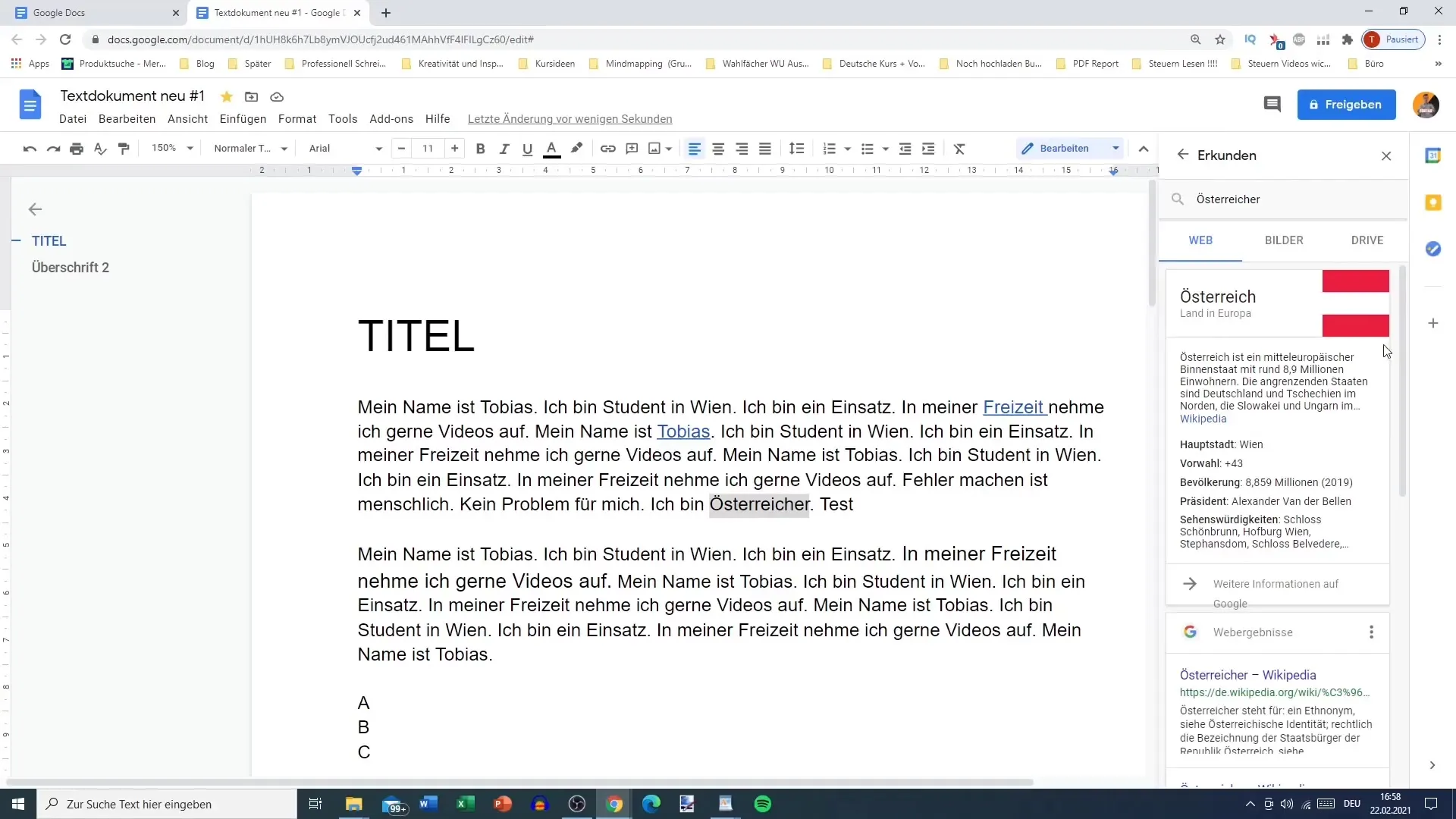Insert link with chain icon
The width and height of the screenshot is (1456, 819).
(x=608, y=149)
